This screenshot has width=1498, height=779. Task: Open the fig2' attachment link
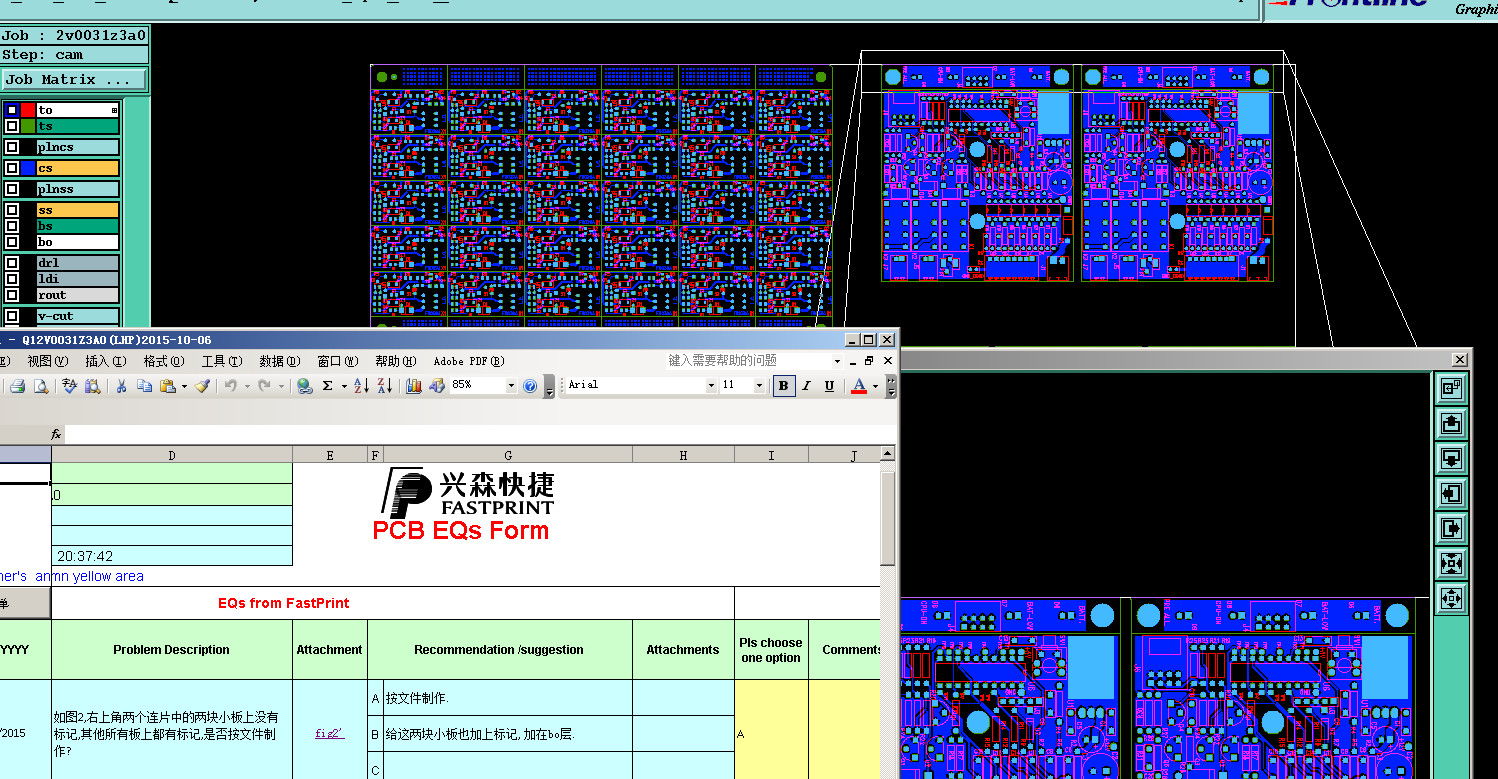click(x=329, y=733)
